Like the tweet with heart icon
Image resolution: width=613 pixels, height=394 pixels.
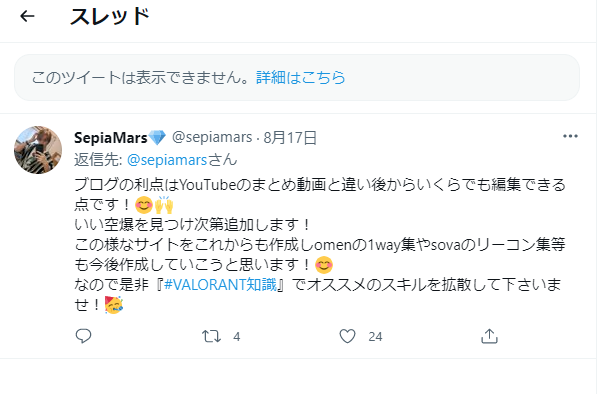[x=347, y=336]
